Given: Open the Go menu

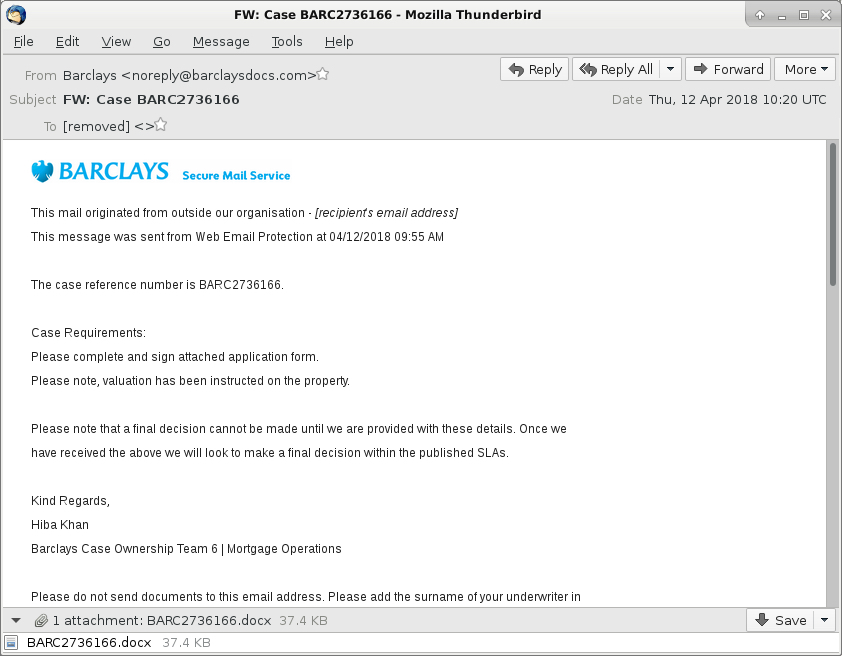Looking at the screenshot, I should point(162,41).
